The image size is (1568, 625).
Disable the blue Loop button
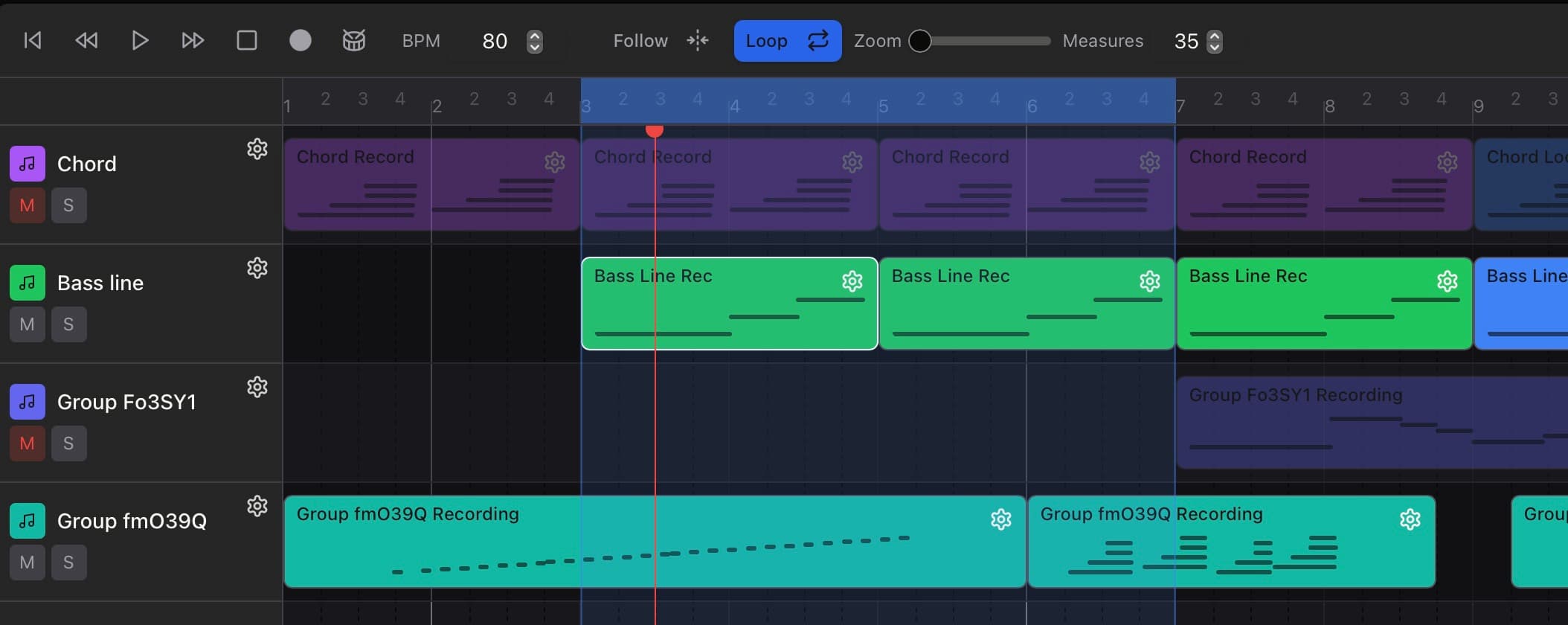pyautogui.click(x=788, y=41)
